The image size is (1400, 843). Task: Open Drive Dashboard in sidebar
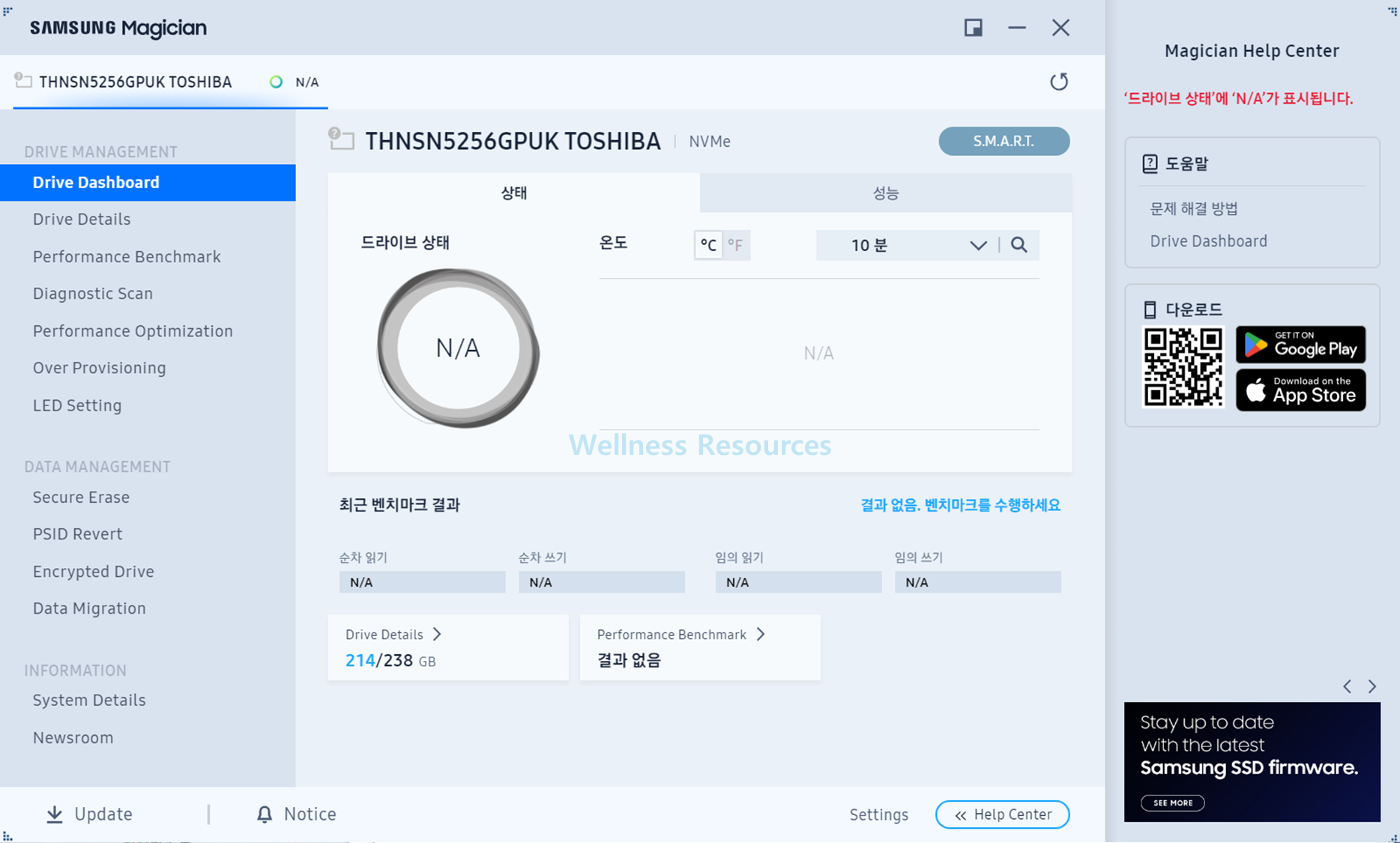point(148,183)
